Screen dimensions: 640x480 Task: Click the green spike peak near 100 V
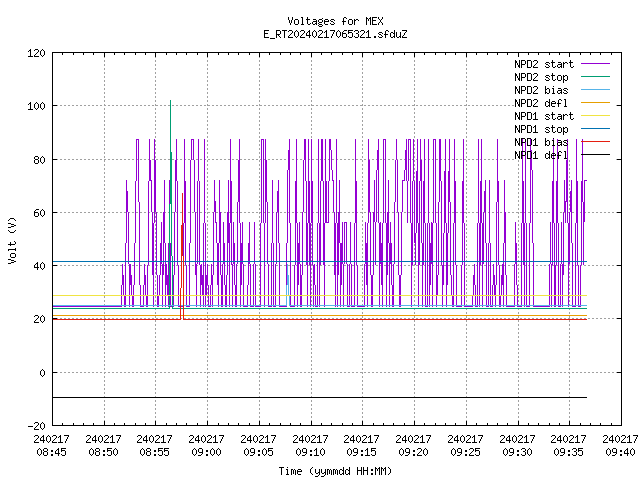click(170, 101)
